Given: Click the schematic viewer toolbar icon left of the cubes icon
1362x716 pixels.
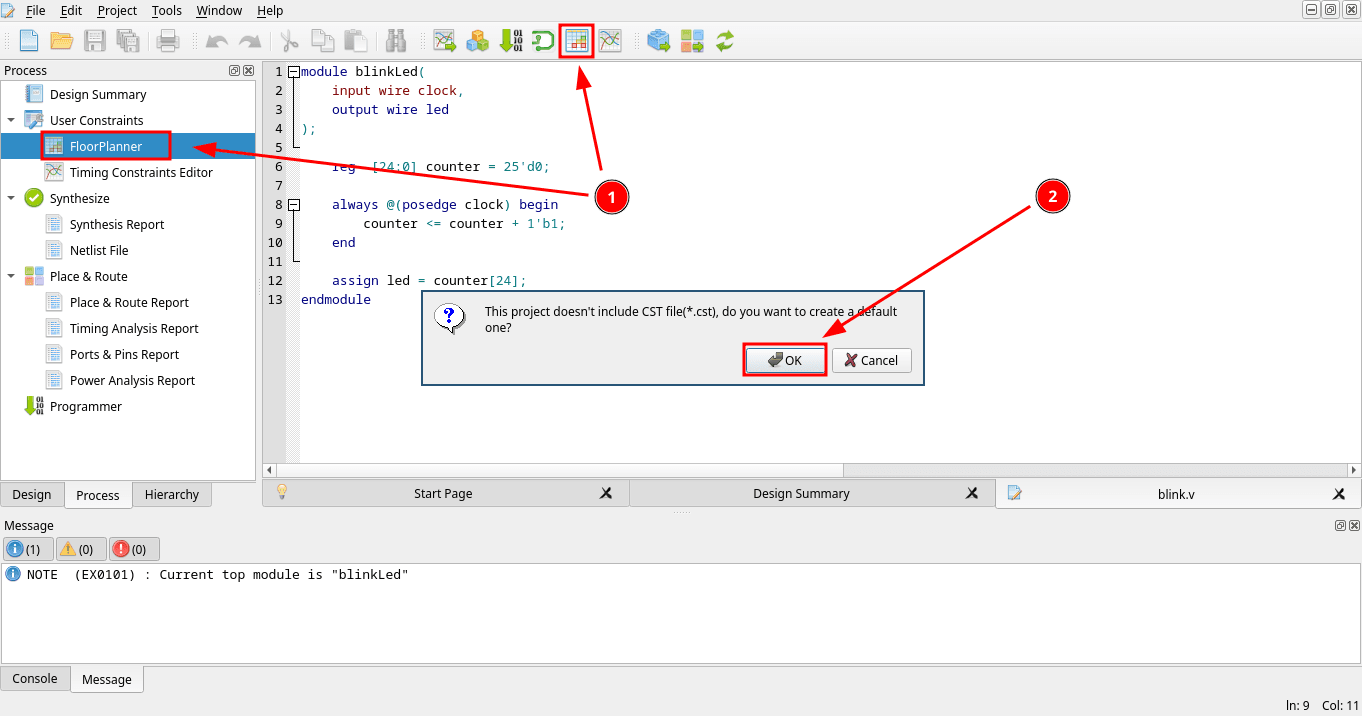Looking at the screenshot, I should [445, 41].
